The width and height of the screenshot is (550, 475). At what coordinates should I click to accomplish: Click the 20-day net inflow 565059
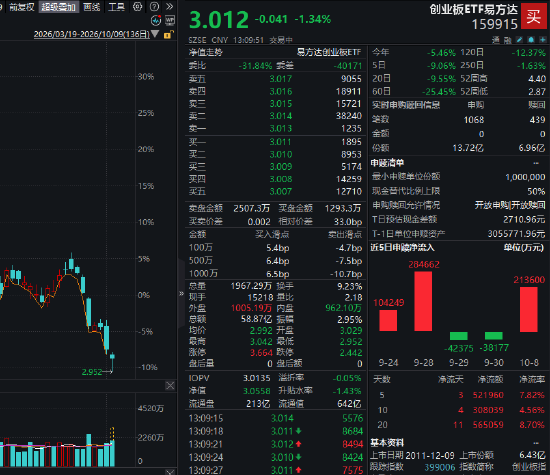pos(488,425)
